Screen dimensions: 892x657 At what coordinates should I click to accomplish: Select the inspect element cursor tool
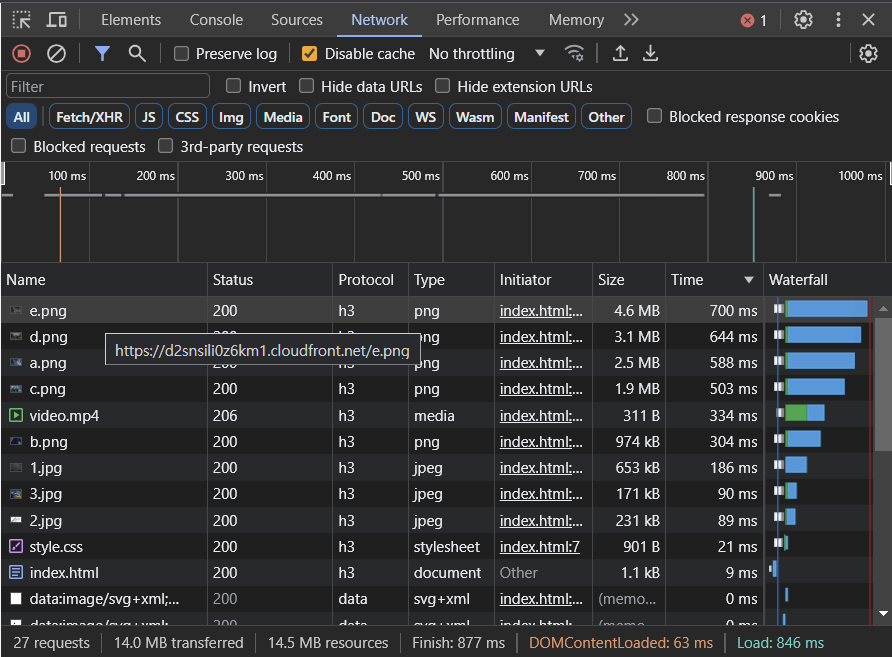point(20,19)
